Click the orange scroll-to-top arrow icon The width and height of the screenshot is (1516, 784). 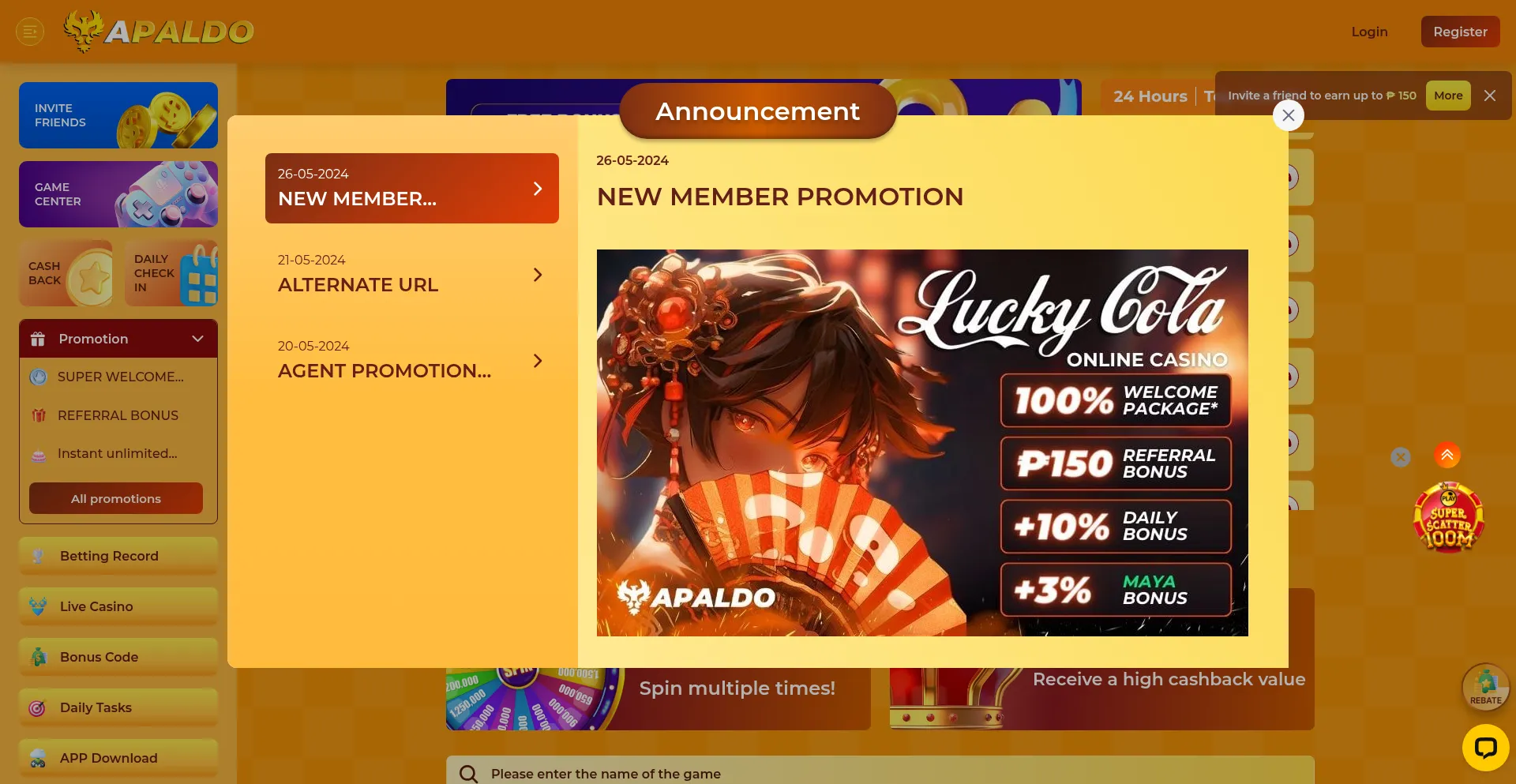point(1447,455)
